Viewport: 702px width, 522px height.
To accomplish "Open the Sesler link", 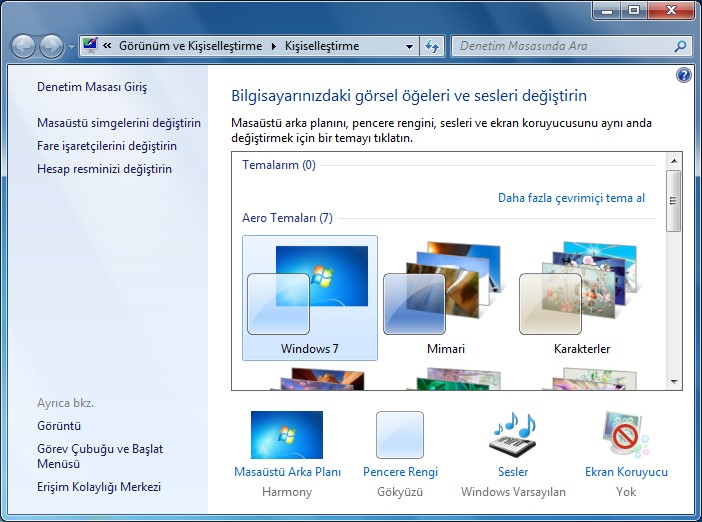I will pyautogui.click(x=513, y=472).
